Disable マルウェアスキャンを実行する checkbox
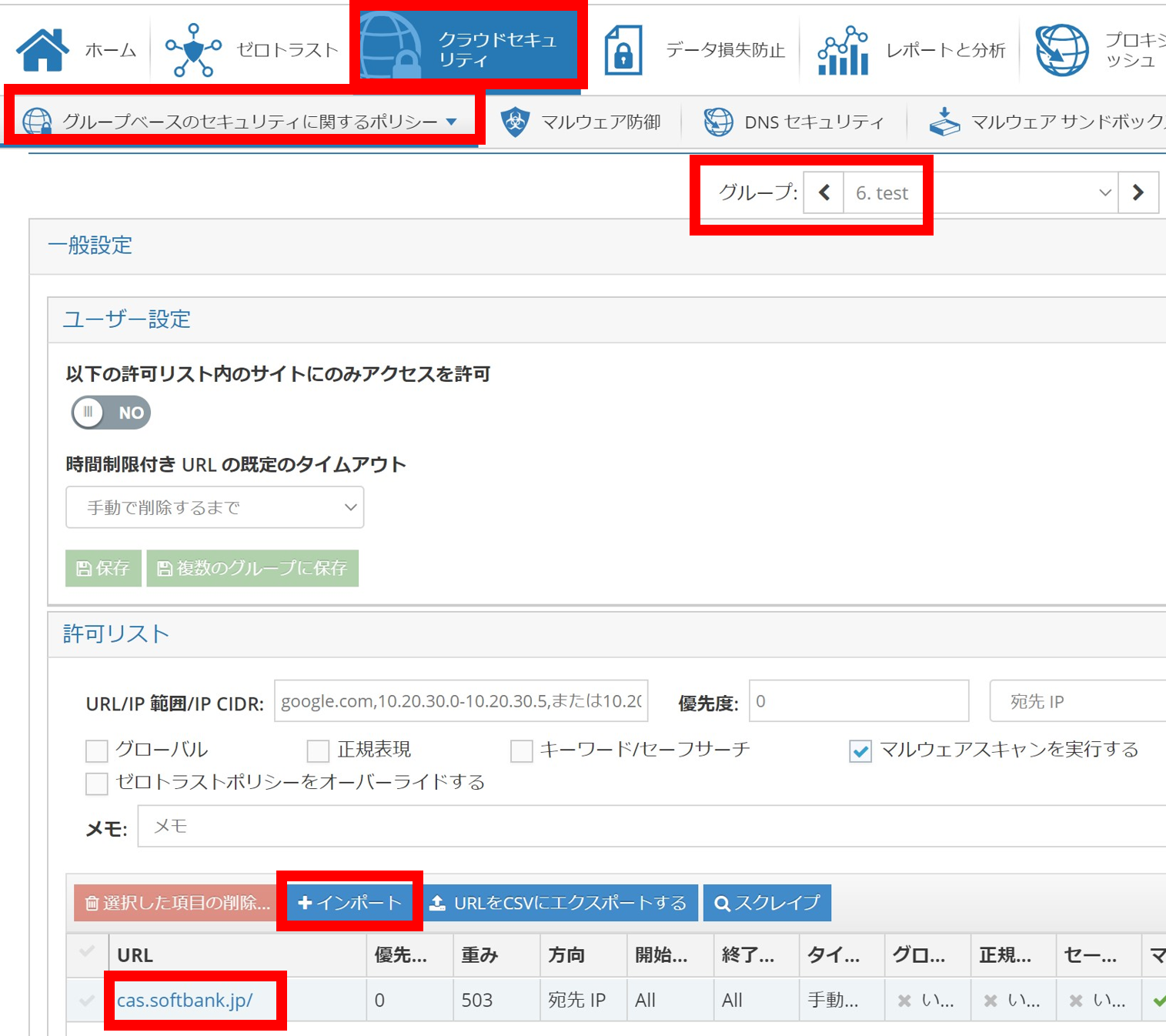This screenshot has width=1166, height=1036. pyautogui.click(x=860, y=750)
